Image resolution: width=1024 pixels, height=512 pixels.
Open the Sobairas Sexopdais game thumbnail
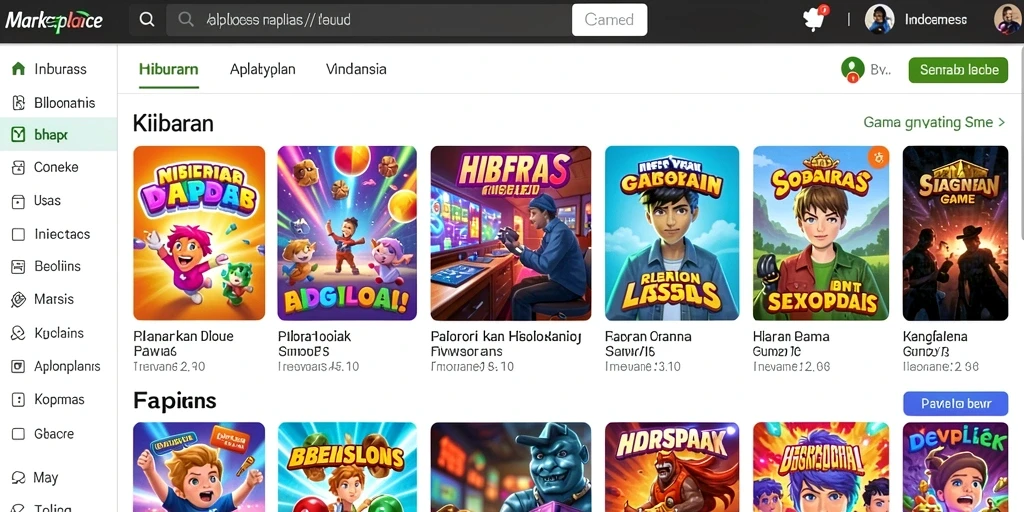(821, 233)
